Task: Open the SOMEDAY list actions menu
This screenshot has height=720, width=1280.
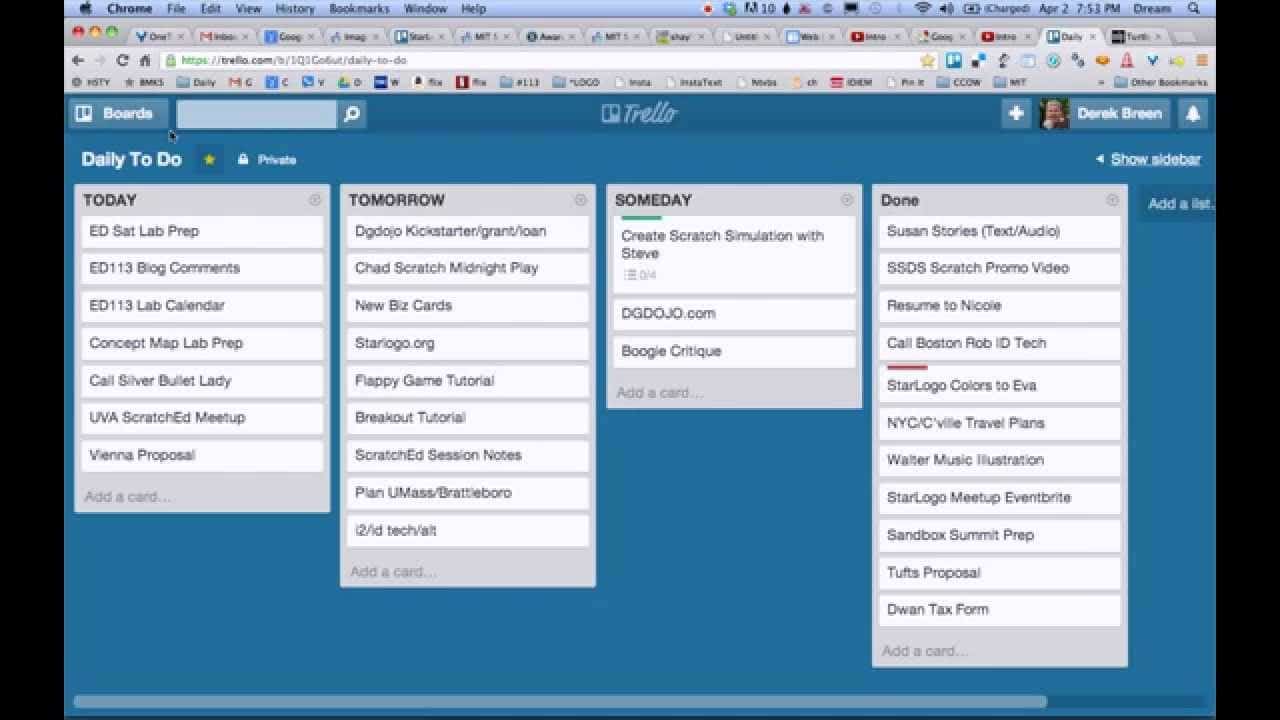Action: pyautogui.click(x=847, y=200)
